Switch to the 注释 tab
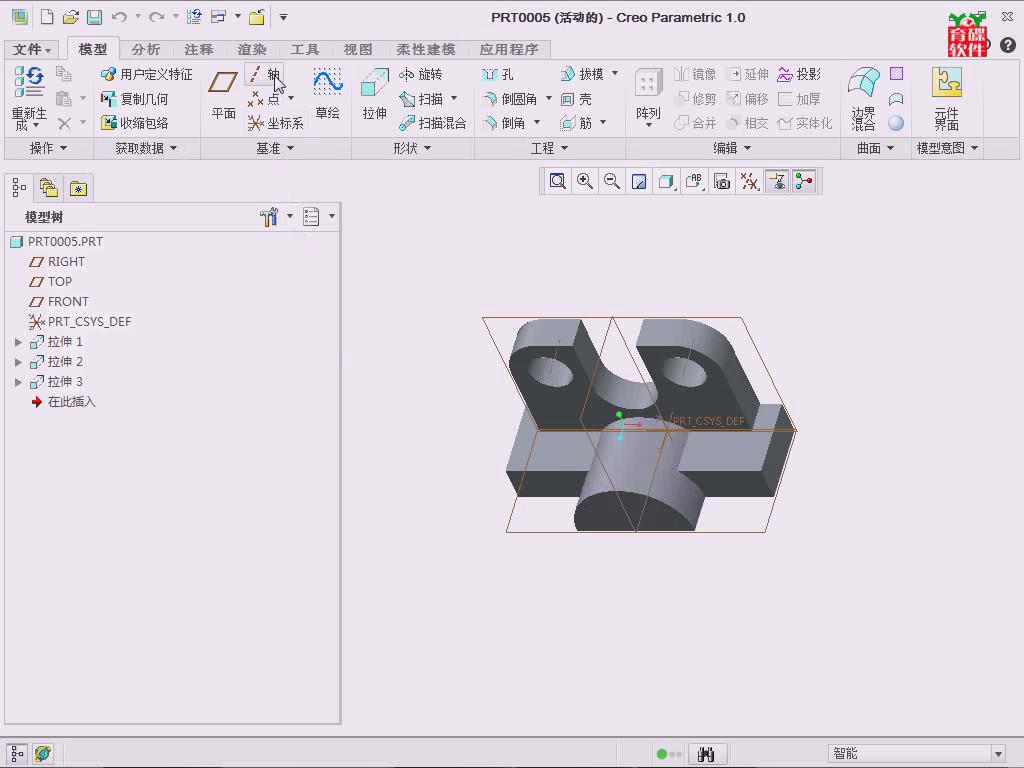Image resolution: width=1024 pixels, height=768 pixels. [199, 49]
